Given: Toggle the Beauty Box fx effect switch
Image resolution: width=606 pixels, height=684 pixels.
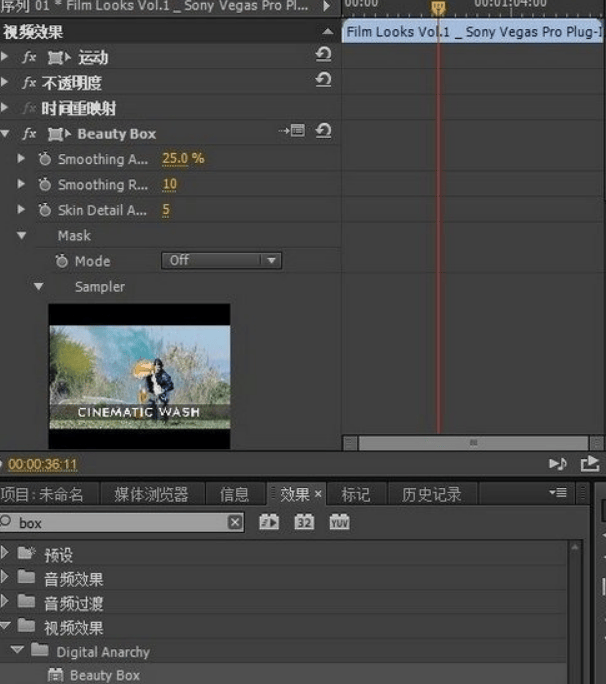Looking at the screenshot, I should click(x=30, y=134).
